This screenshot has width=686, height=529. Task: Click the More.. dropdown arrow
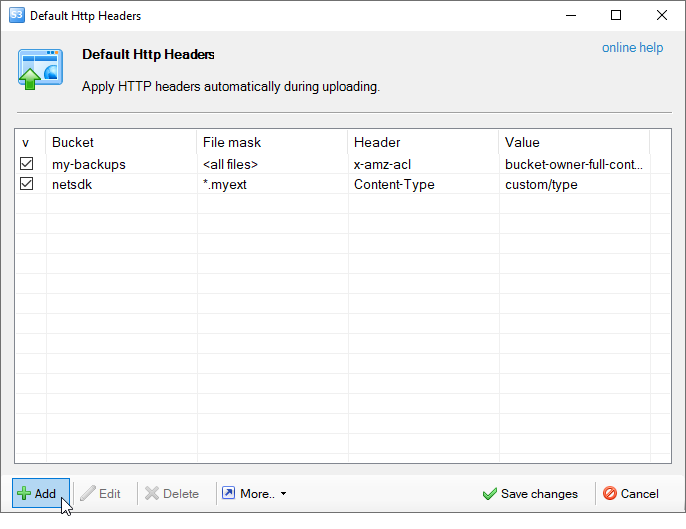pyautogui.click(x=284, y=494)
